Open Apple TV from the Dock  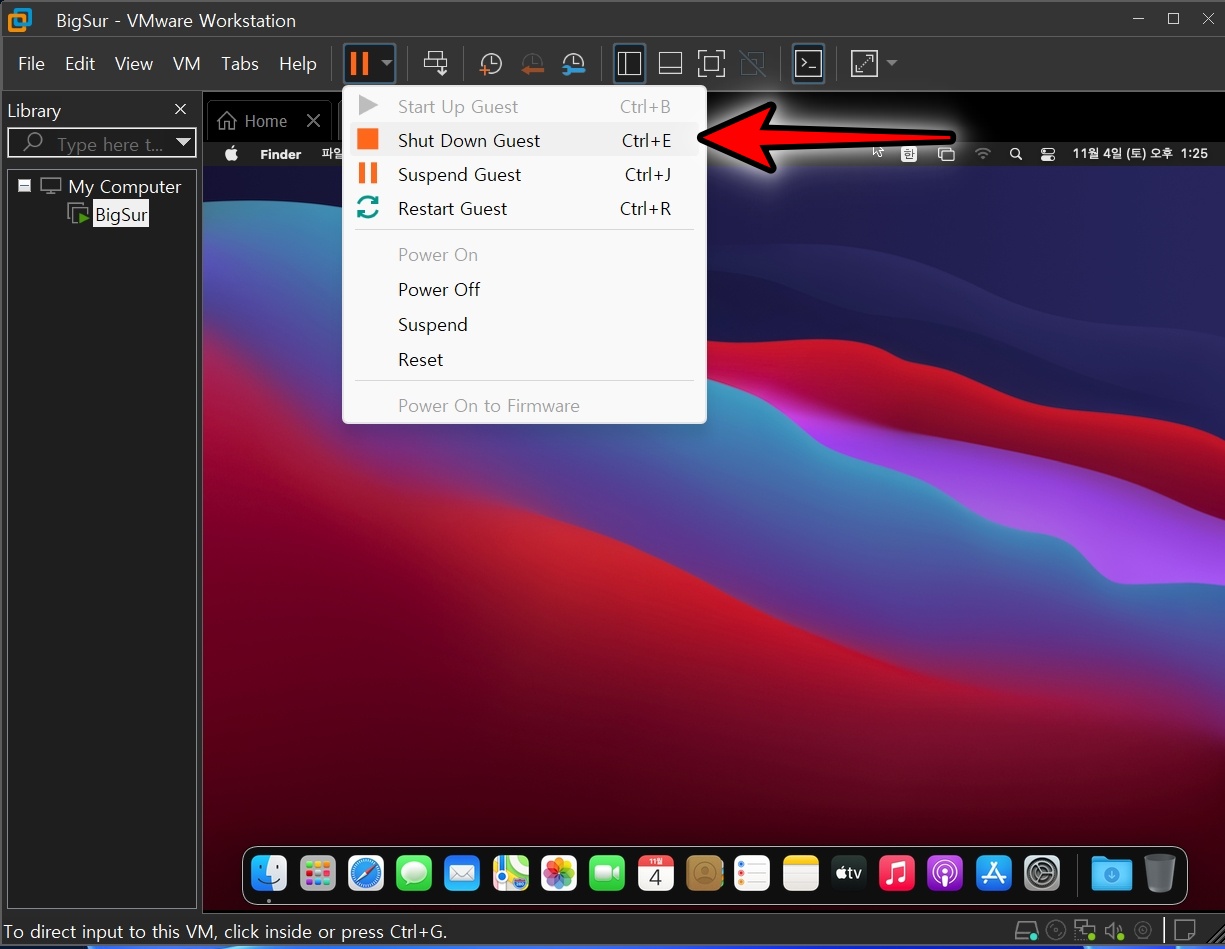(849, 874)
